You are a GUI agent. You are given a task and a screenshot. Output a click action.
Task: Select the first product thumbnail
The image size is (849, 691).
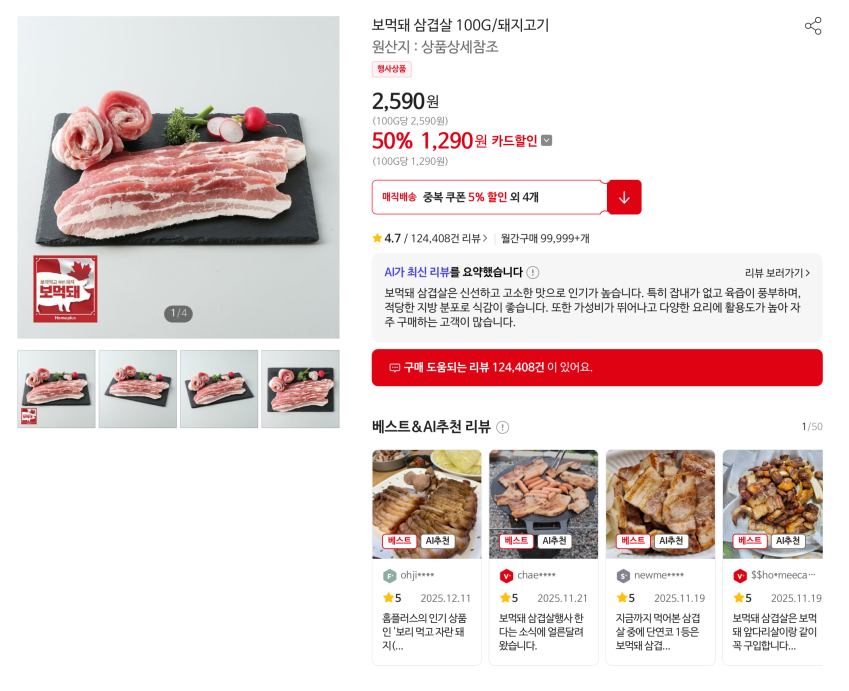56,389
